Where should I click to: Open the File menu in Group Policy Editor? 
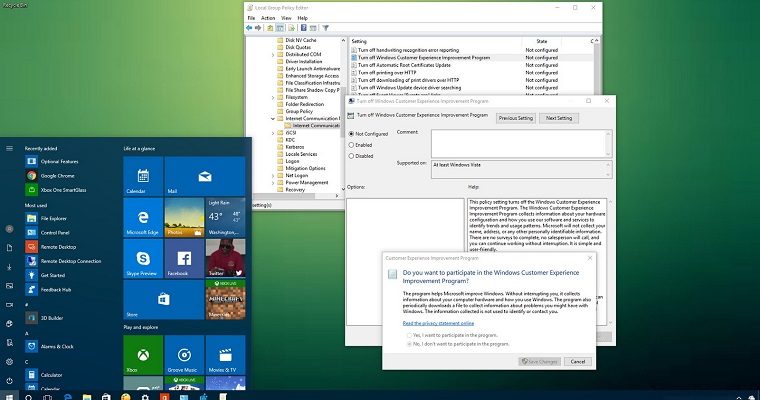click(x=251, y=18)
